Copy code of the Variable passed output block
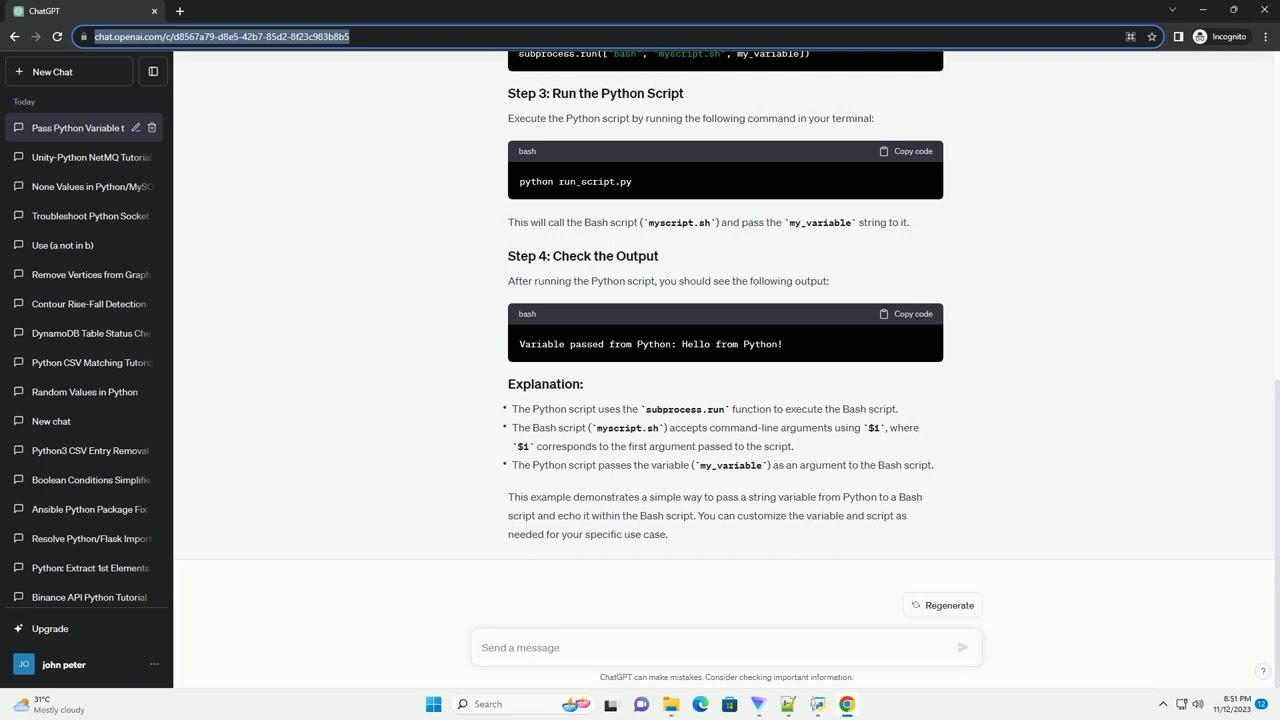Image resolution: width=1280 pixels, height=720 pixels. click(906, 314)
